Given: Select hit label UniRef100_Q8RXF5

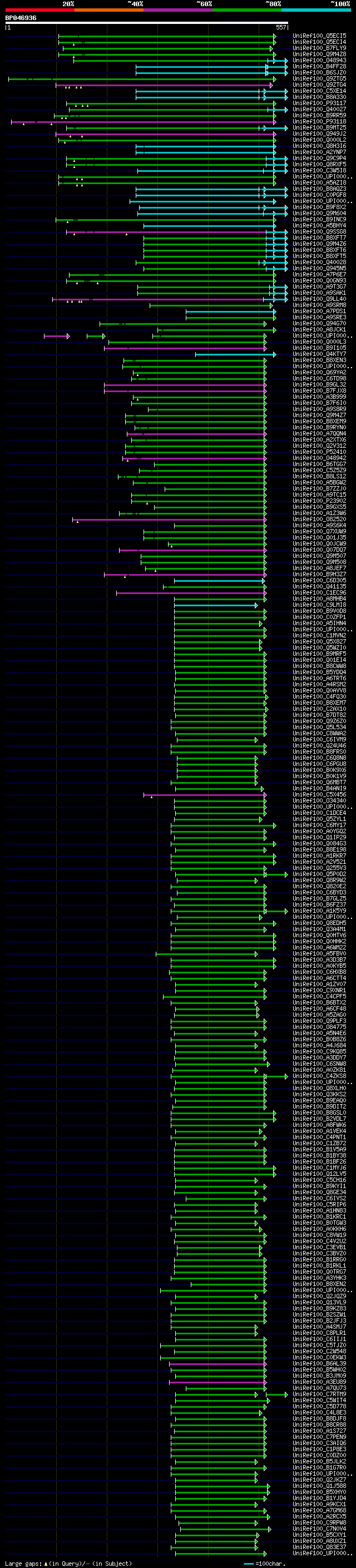Looking at the screenshot, I should pos(319,164).
